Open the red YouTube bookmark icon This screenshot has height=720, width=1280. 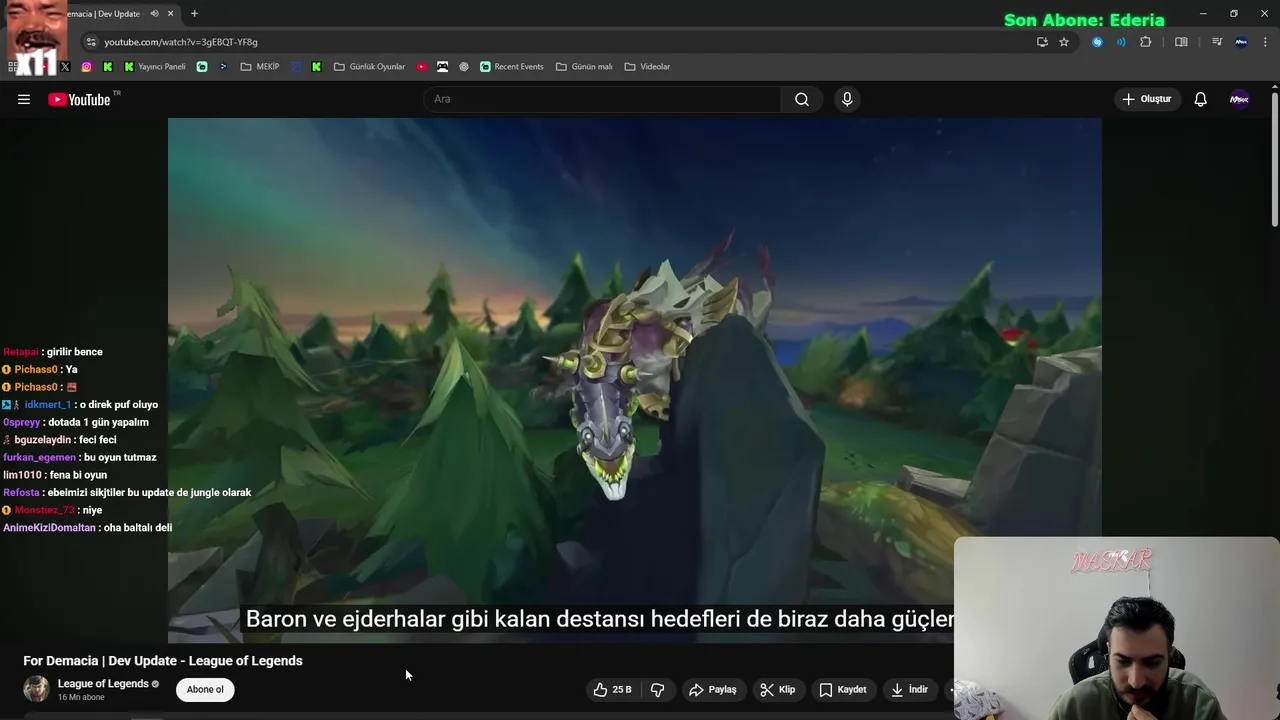click(422, 67)
